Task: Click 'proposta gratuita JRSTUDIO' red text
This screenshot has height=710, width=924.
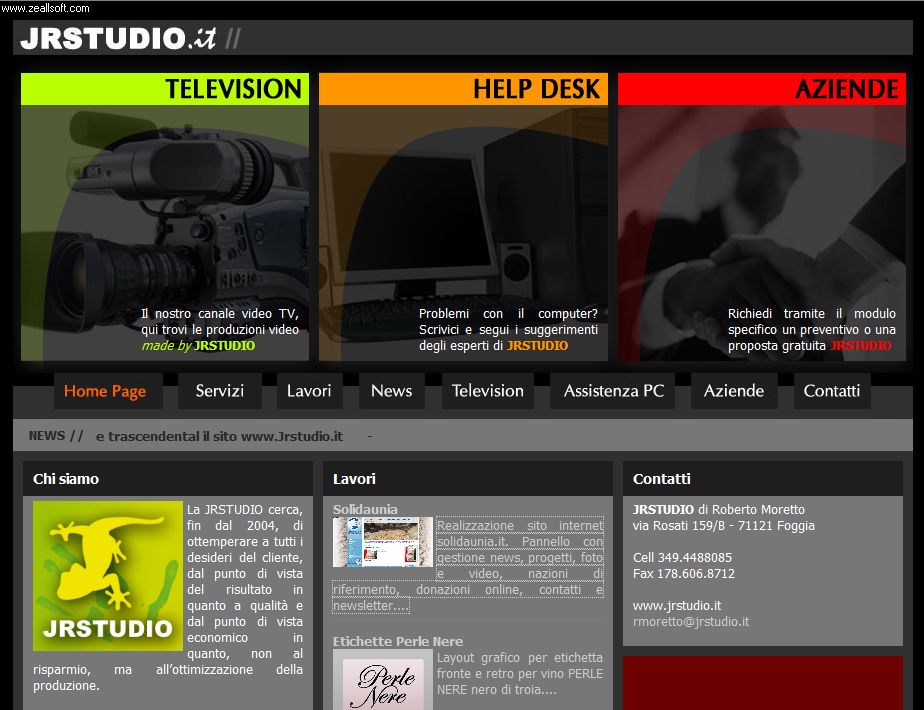Action: pos(810,346)
